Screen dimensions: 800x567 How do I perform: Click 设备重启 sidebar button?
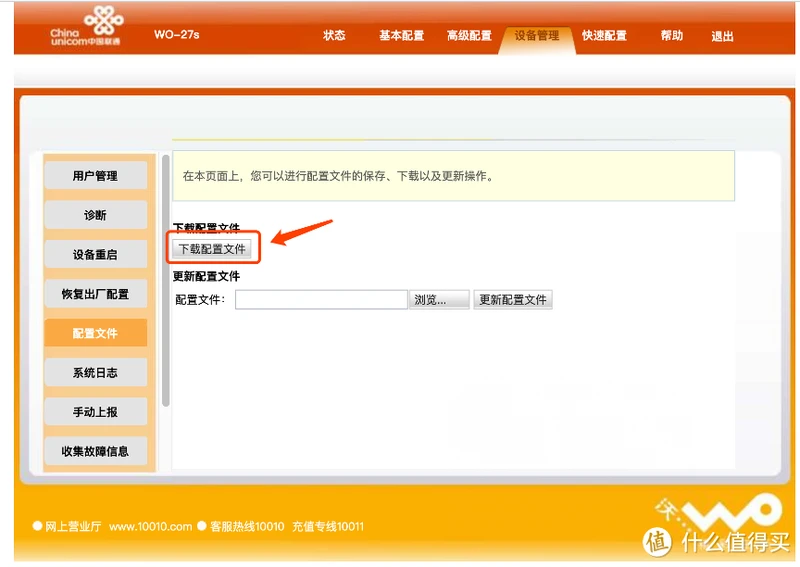coord(95,255)
